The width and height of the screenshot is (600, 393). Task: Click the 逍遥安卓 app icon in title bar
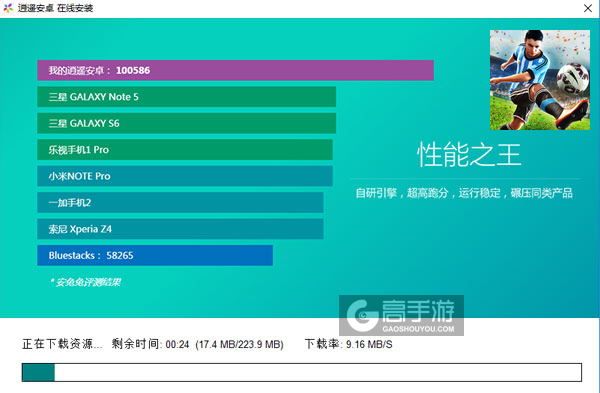coord(8,8)
